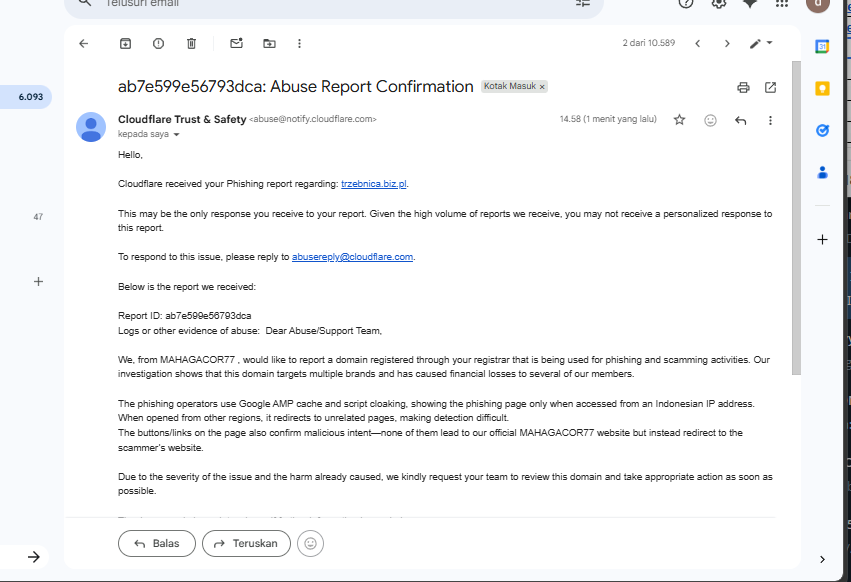Go to older email chevron
The width and height of the screenshot is (851, 582).
coord(727,43)
